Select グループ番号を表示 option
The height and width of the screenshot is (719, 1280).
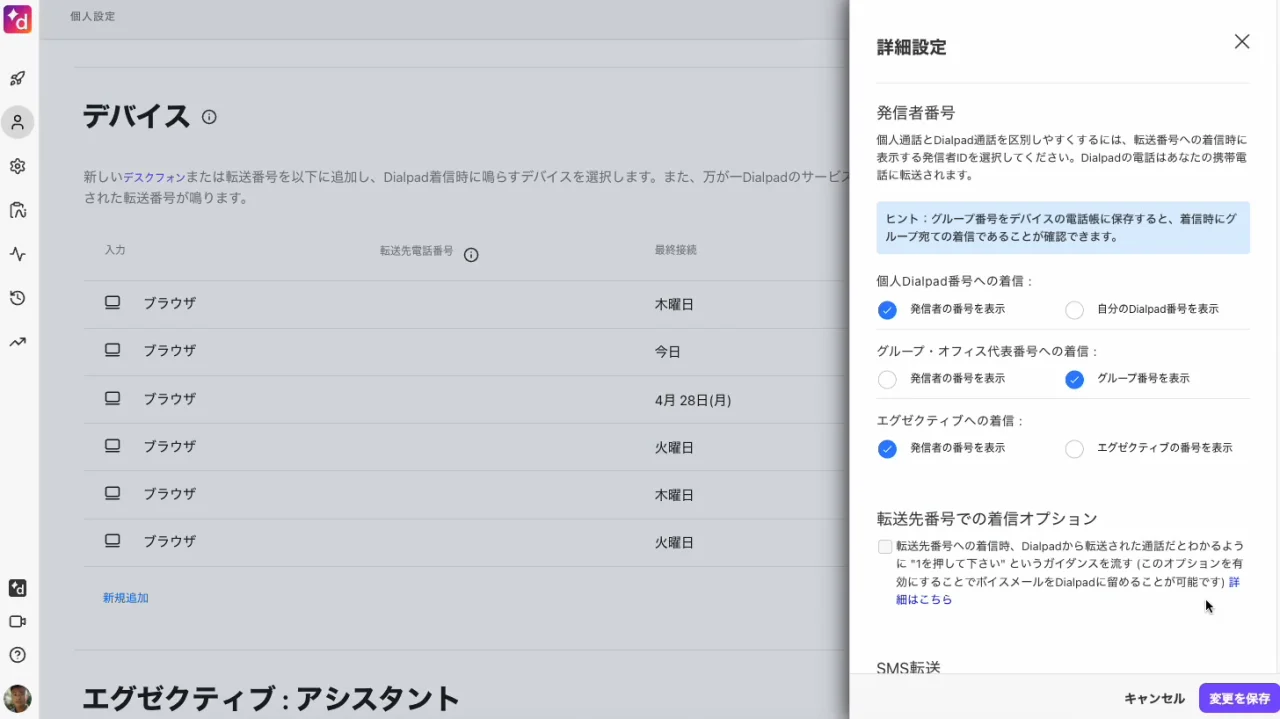(x=1074, y=379)
